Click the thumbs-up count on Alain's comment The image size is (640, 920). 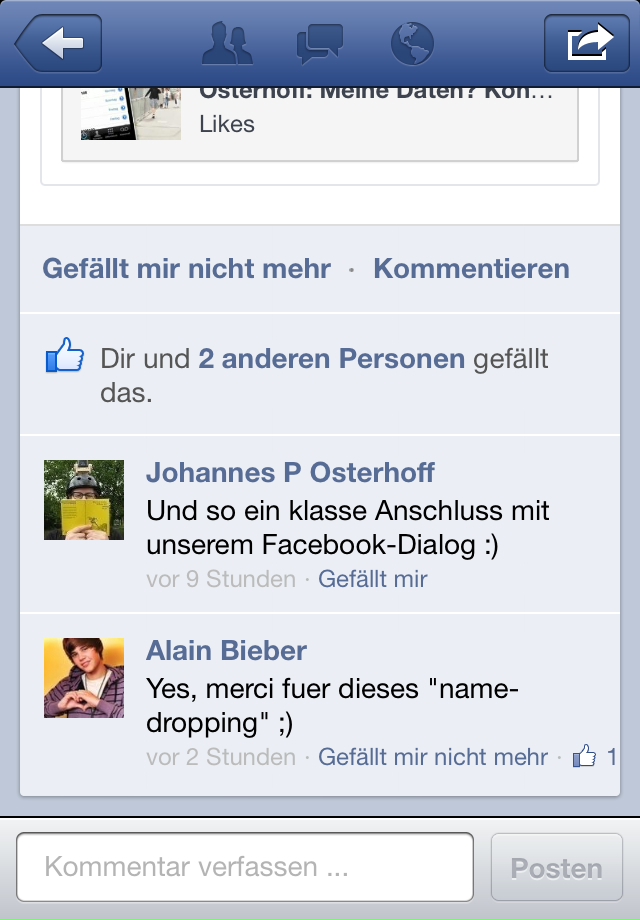pyautogui.click(x=594, y=756)
